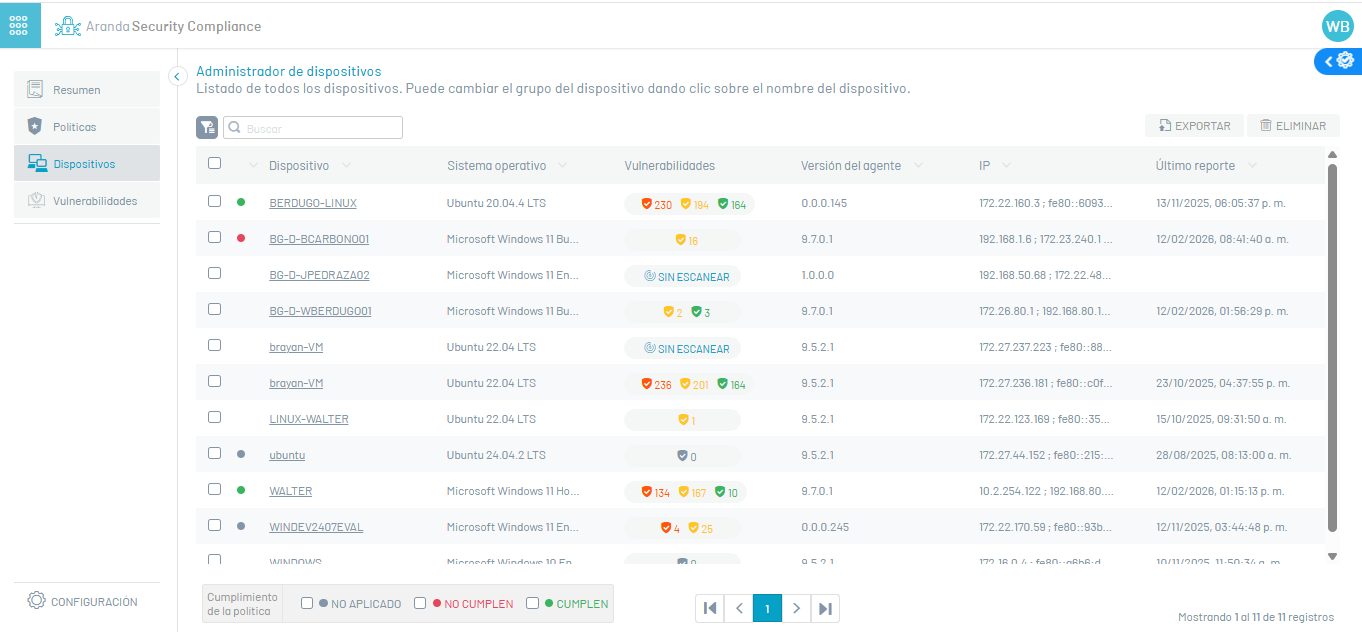Open the BG-D-BCARBONO01 device link
The width and height of the screenshot is (1362, 634).
(x=319, y=239)
